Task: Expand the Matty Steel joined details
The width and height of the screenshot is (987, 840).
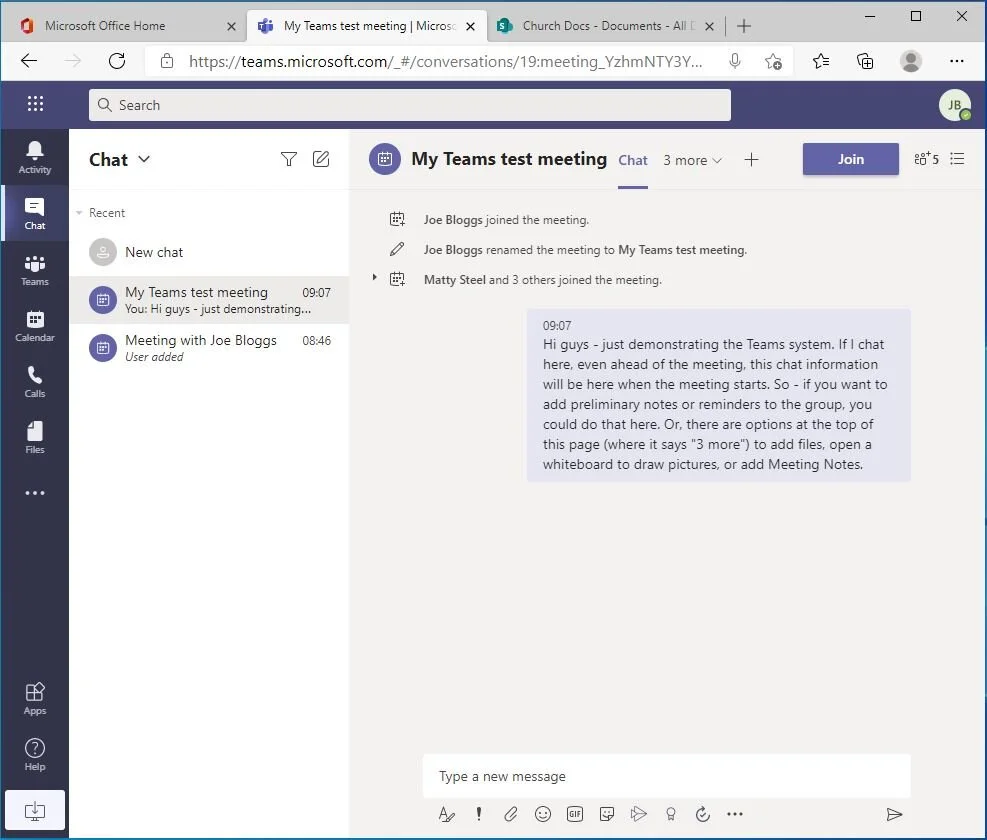Action: [x=375, y=278]
